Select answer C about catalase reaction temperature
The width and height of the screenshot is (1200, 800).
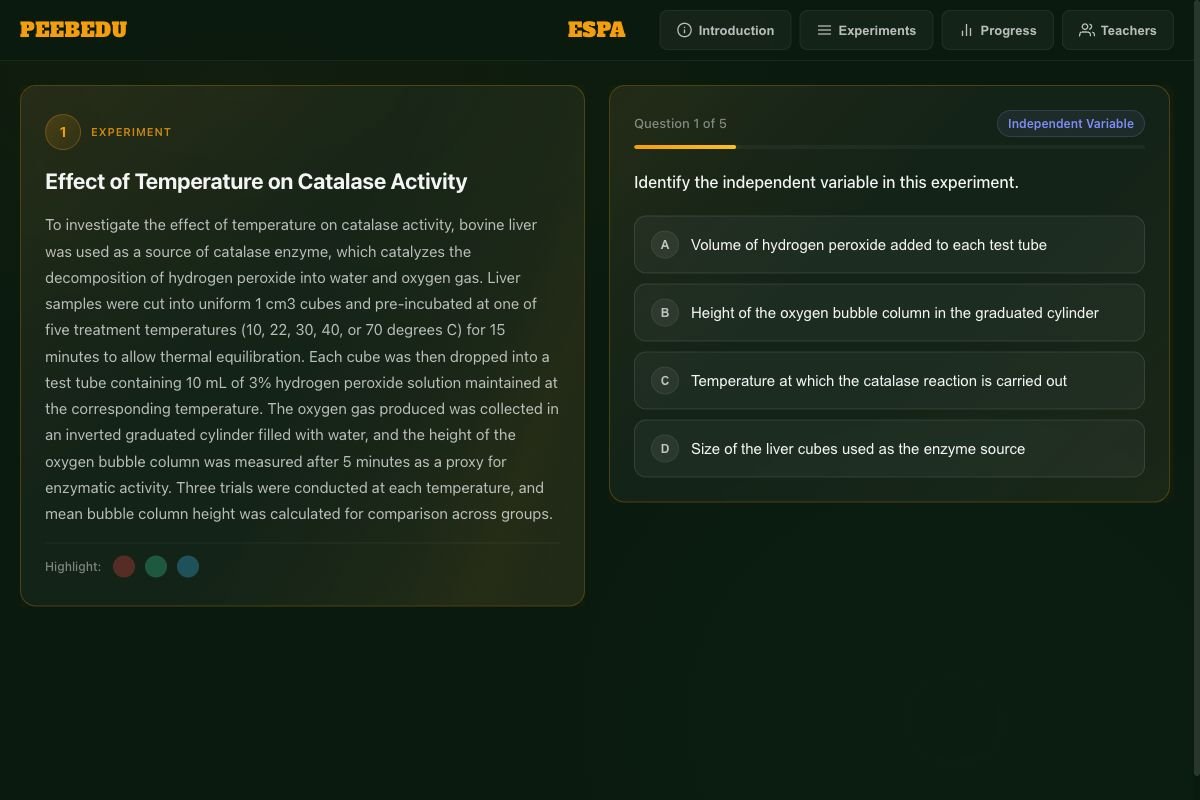point(888,380)
